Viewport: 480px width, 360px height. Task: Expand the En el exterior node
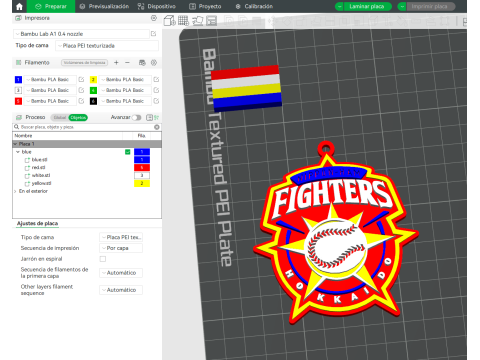click(x=15, y=191)
